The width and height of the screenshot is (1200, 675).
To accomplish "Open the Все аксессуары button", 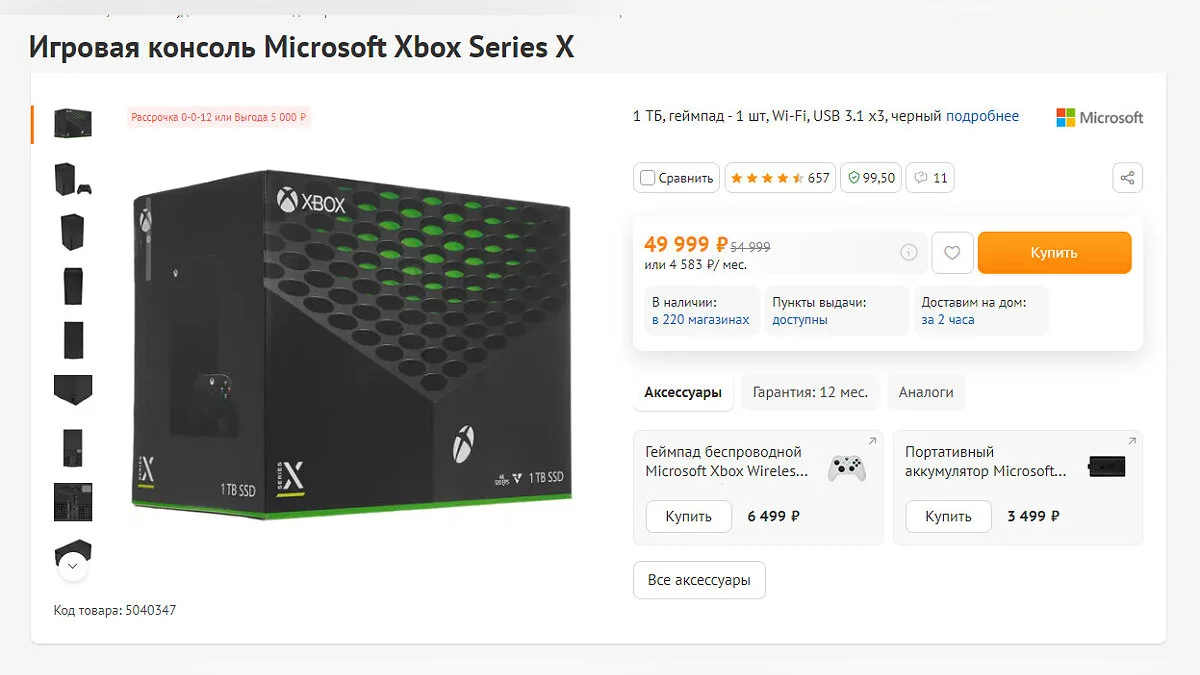I will (x=699, y=580).
